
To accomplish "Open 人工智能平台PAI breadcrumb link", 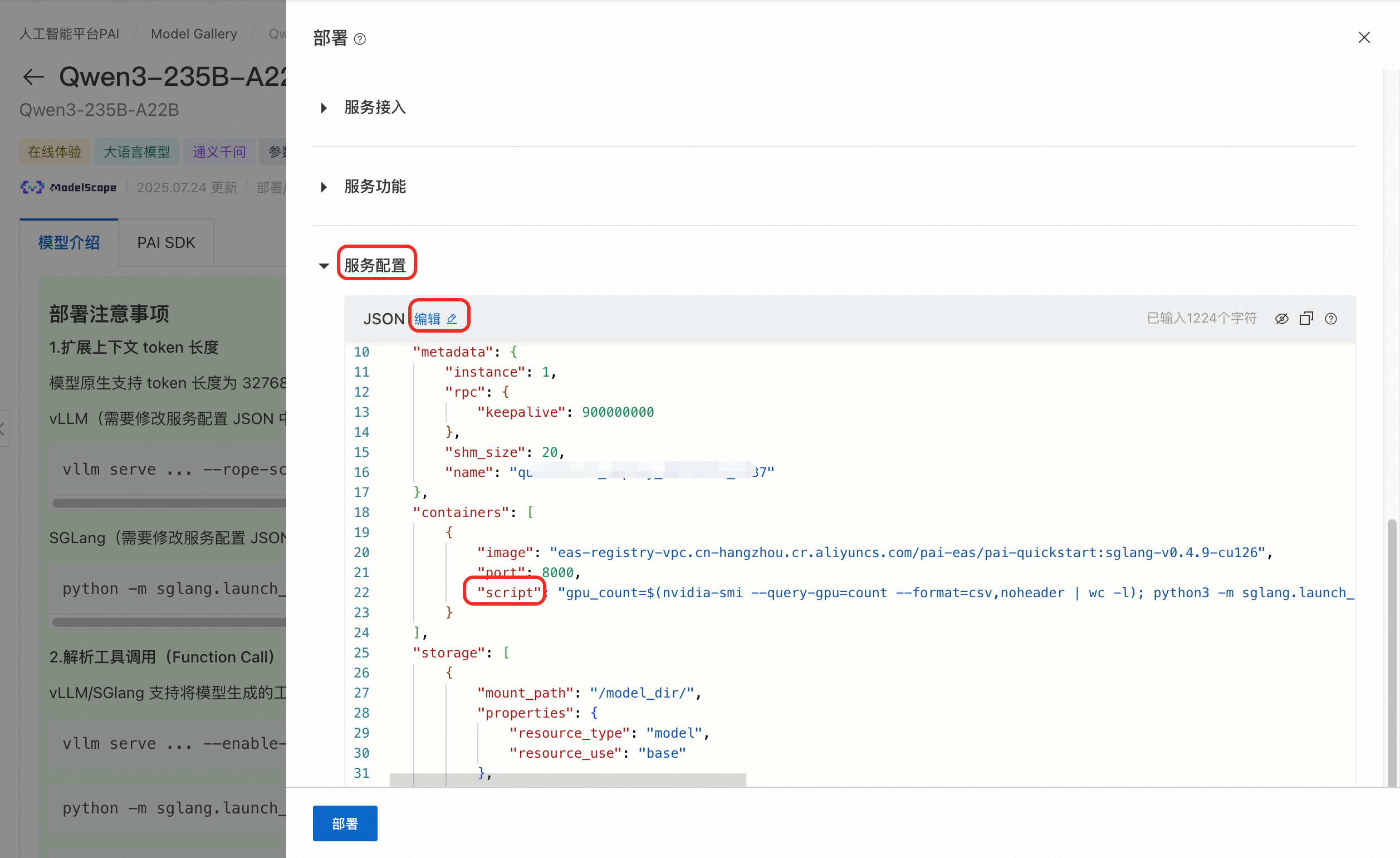I will click(69, 34).
